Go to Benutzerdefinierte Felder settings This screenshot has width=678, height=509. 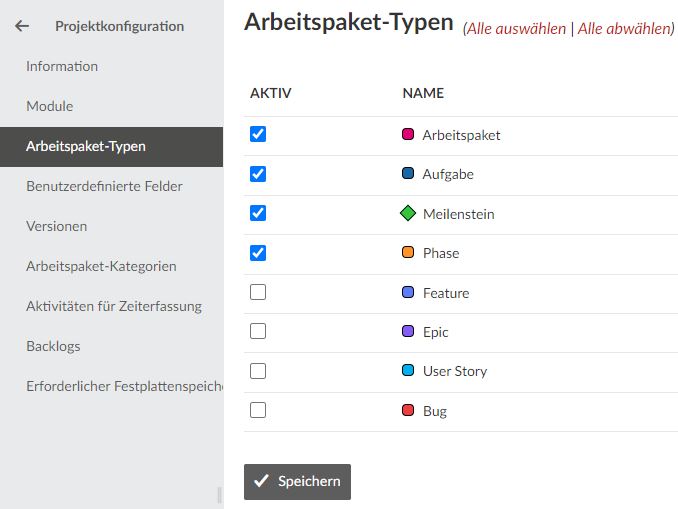click(104, 186)
